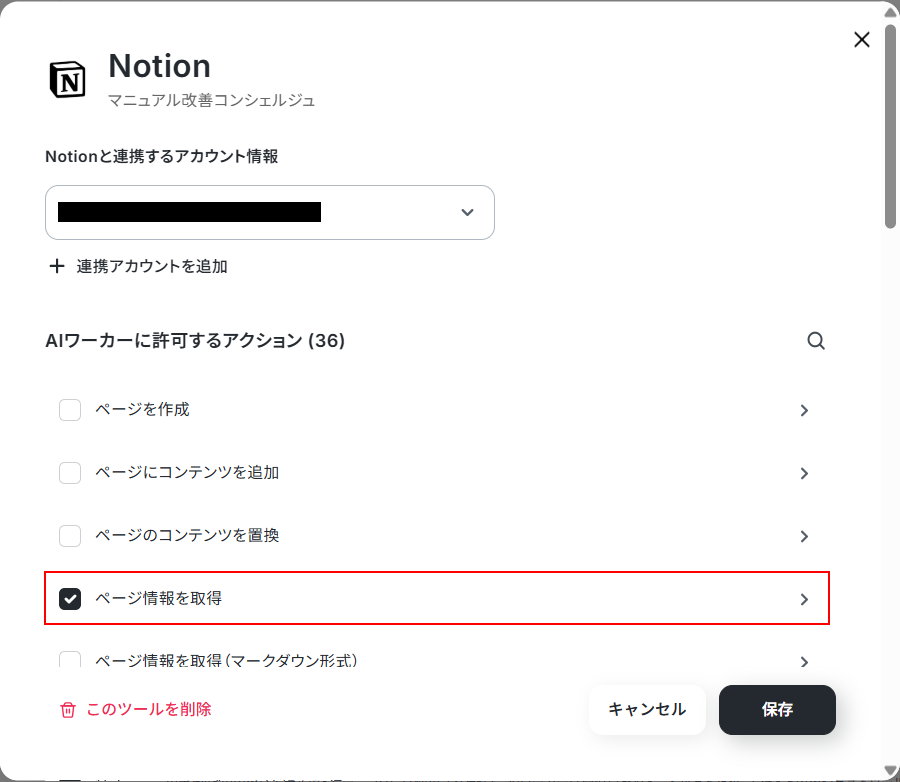This screenshot has width=900, height=782.
Task: Click the dialog vertical scrollbar thumb
Action: tap(890, 125)
